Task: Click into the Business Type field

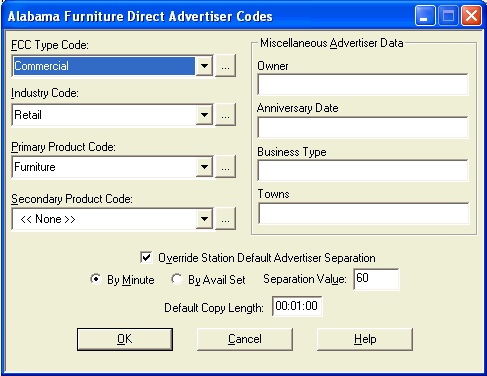Action: pos(363,170)
